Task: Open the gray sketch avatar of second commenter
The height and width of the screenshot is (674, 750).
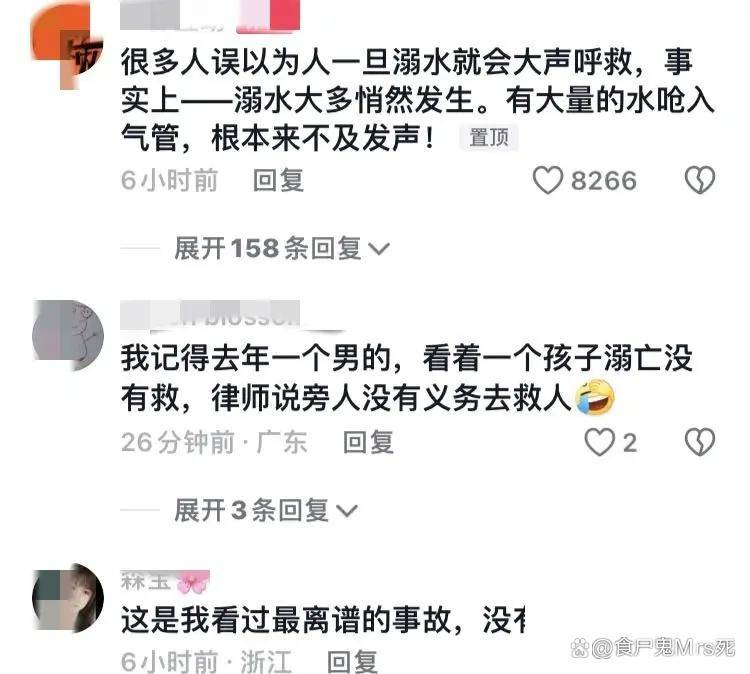Action: 68,335
